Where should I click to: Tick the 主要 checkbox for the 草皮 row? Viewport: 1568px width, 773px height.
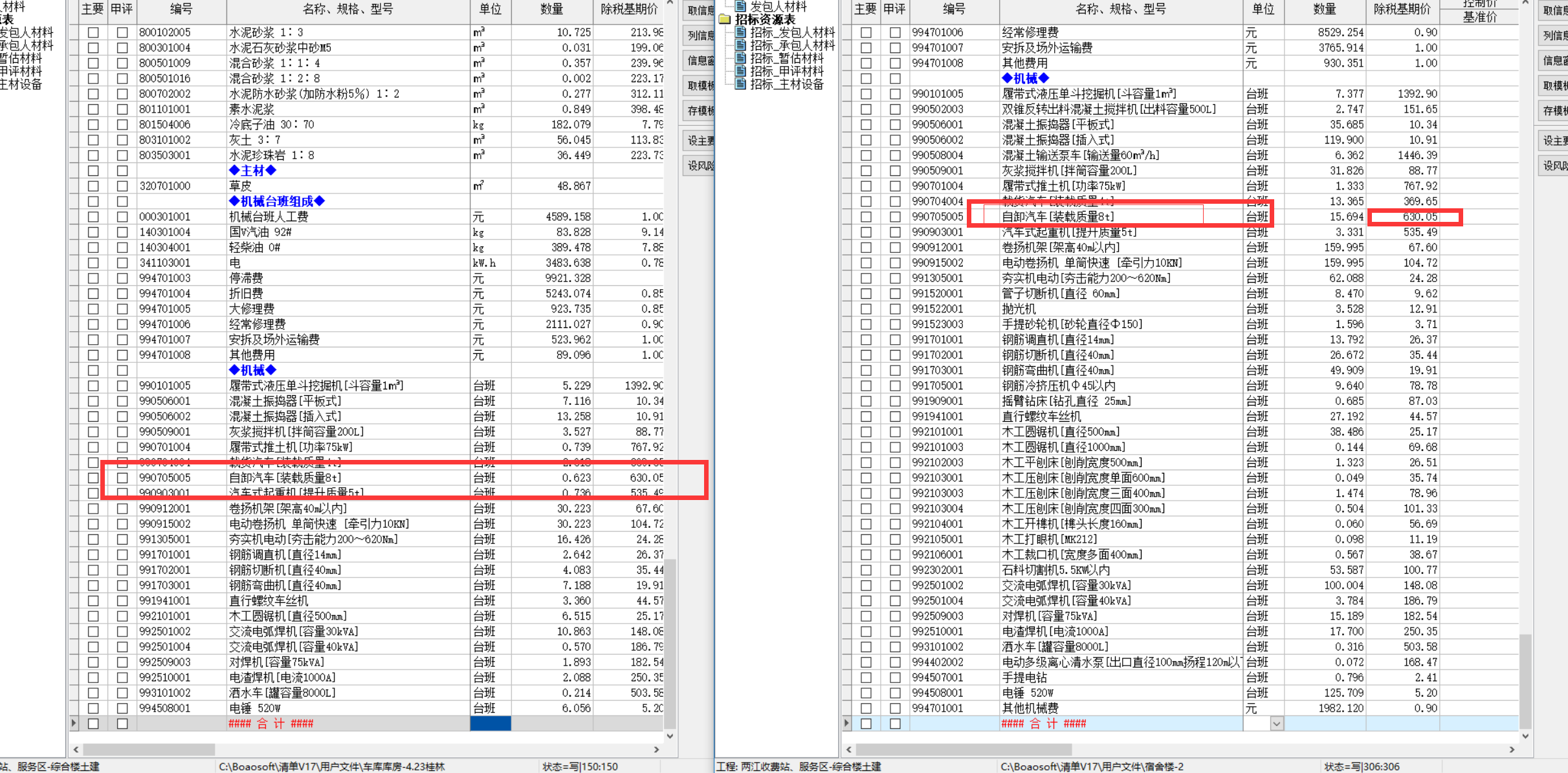[x=93, y=186]
